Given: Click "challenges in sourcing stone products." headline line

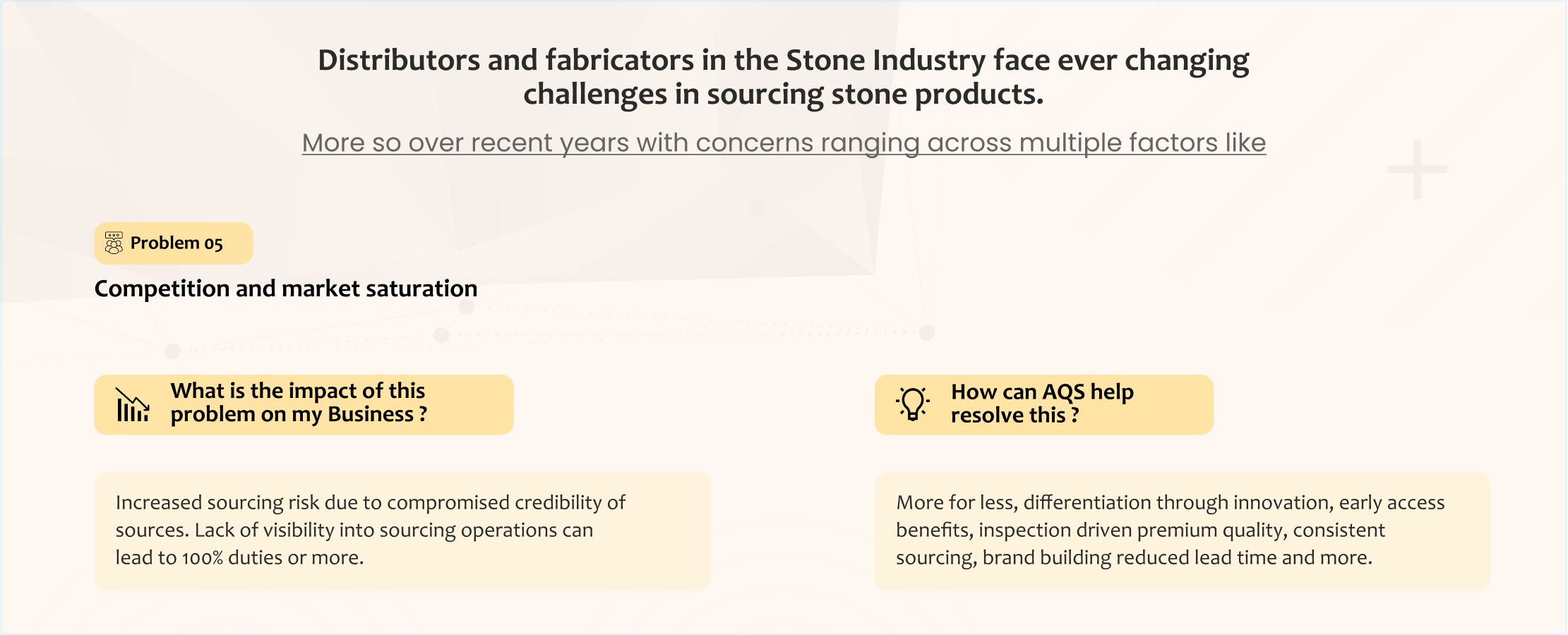Looking at the screenshot, I should tap(784, 95).
